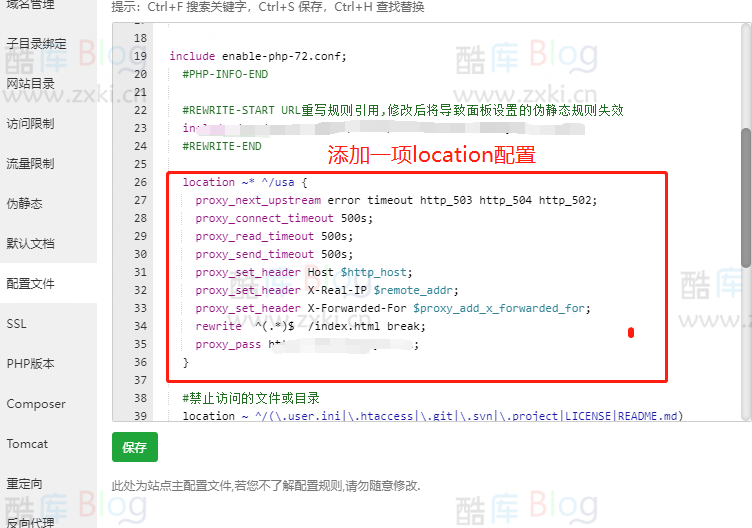
Task: Open the 重定向 tab
Action: tap(24, 483)
